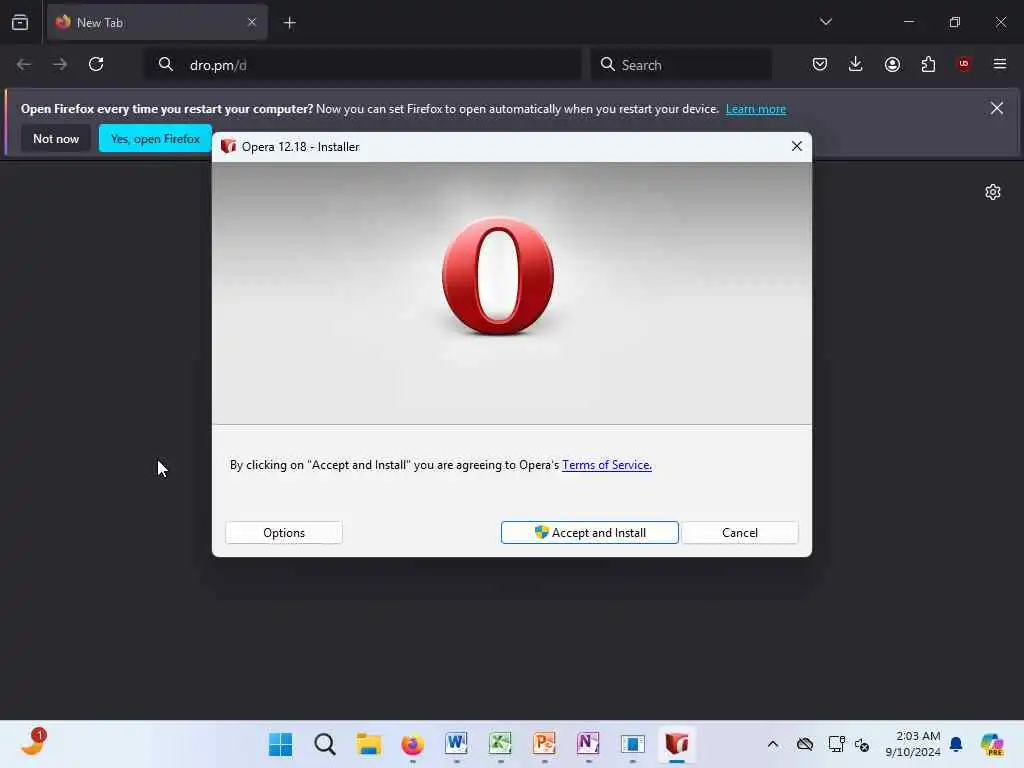This screenshot has width=1024, height=768.
Task: Open OneNote from the taskbar
Action: (588, 744)
